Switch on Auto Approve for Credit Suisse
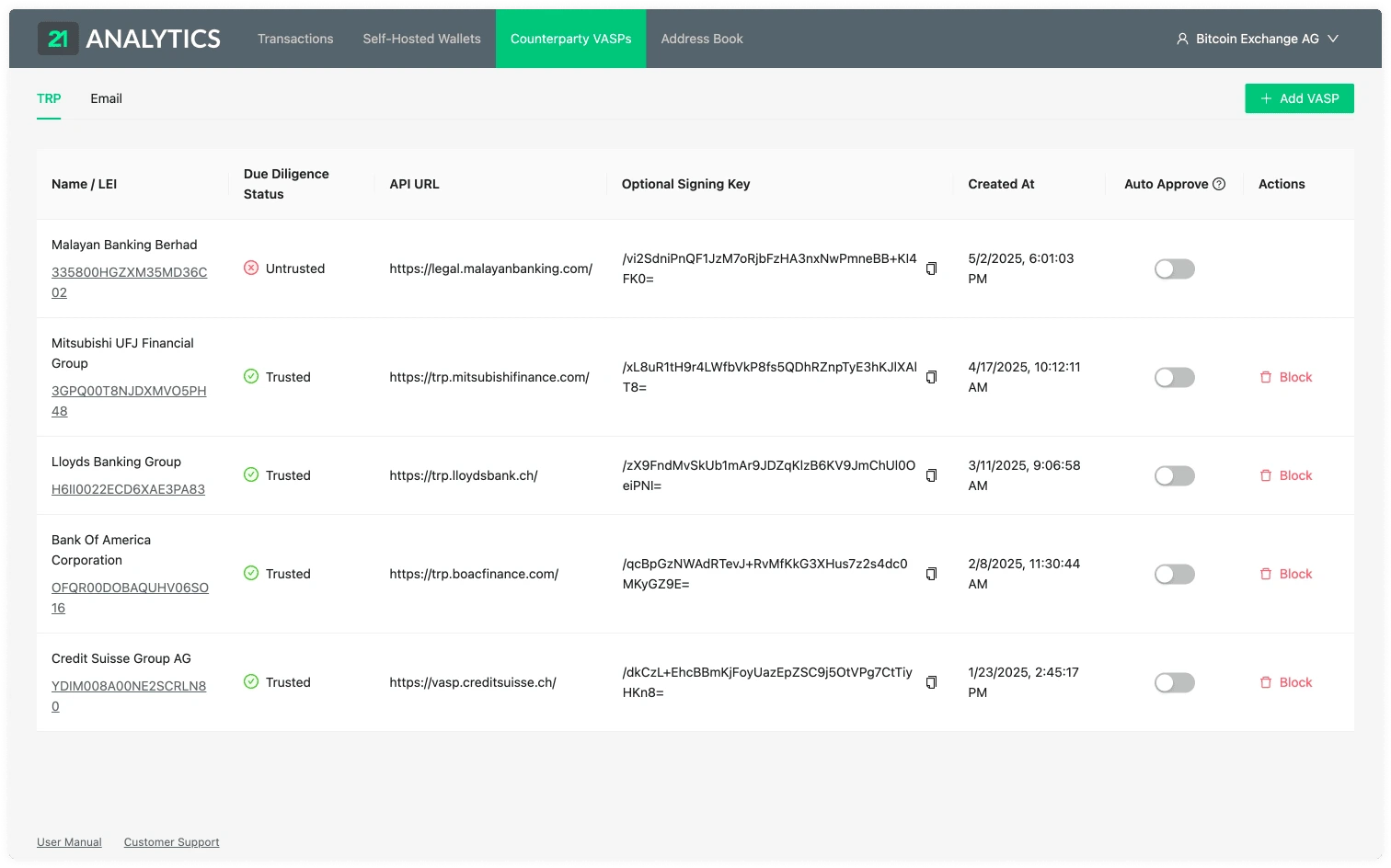The height and width of the screenshot is (868, 1391). pyautogui.click(x=1175, y=682)
